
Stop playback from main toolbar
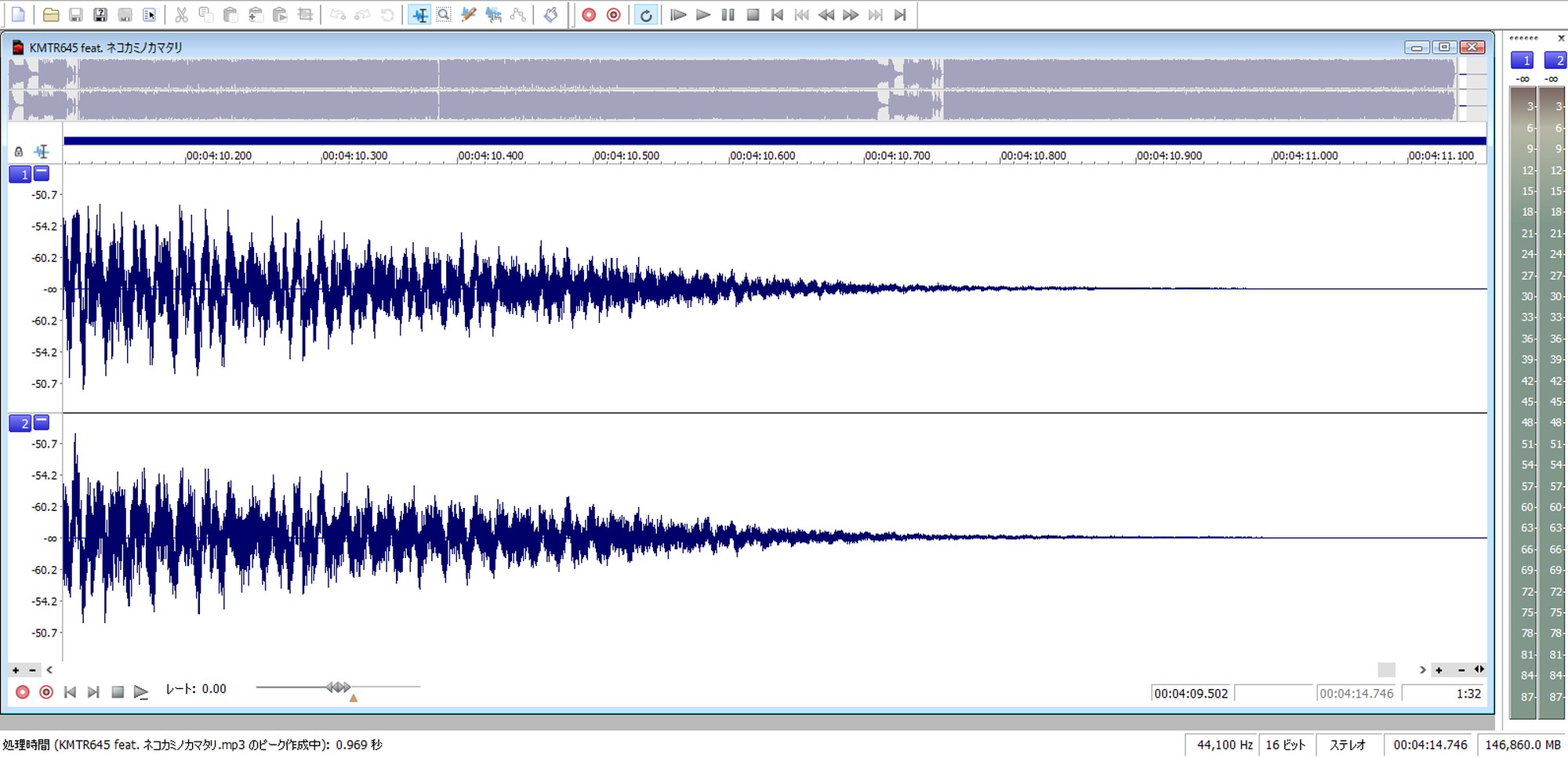coord(753,15)
